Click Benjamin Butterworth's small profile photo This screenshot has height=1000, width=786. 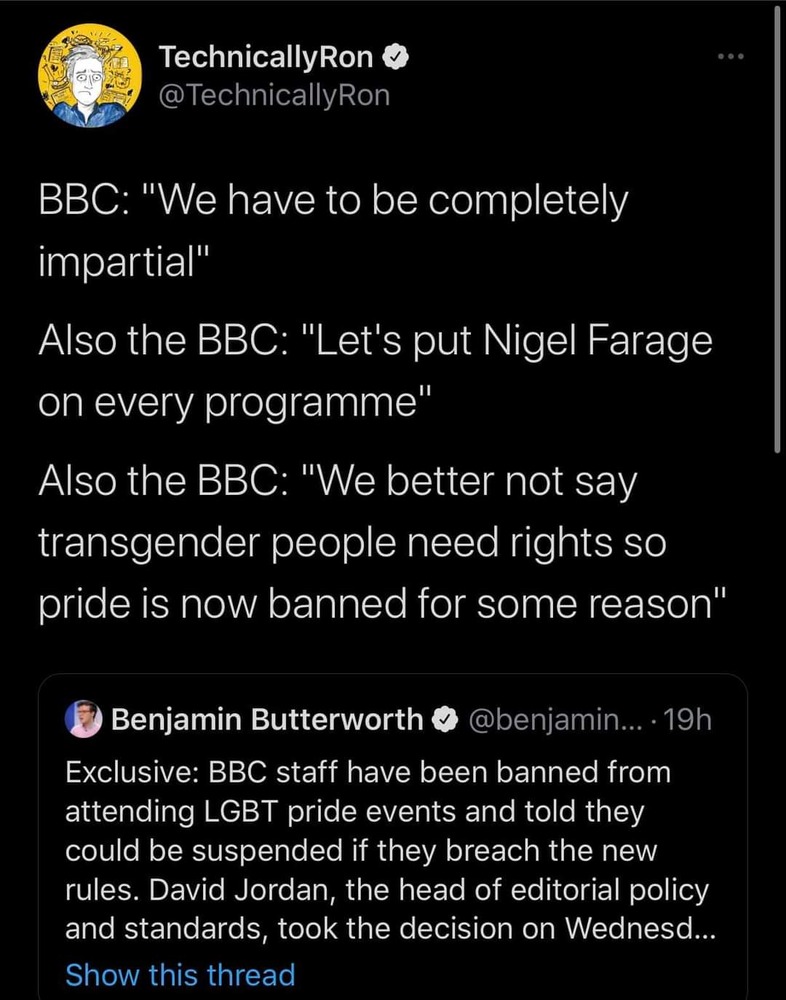[x=83, y=719]
